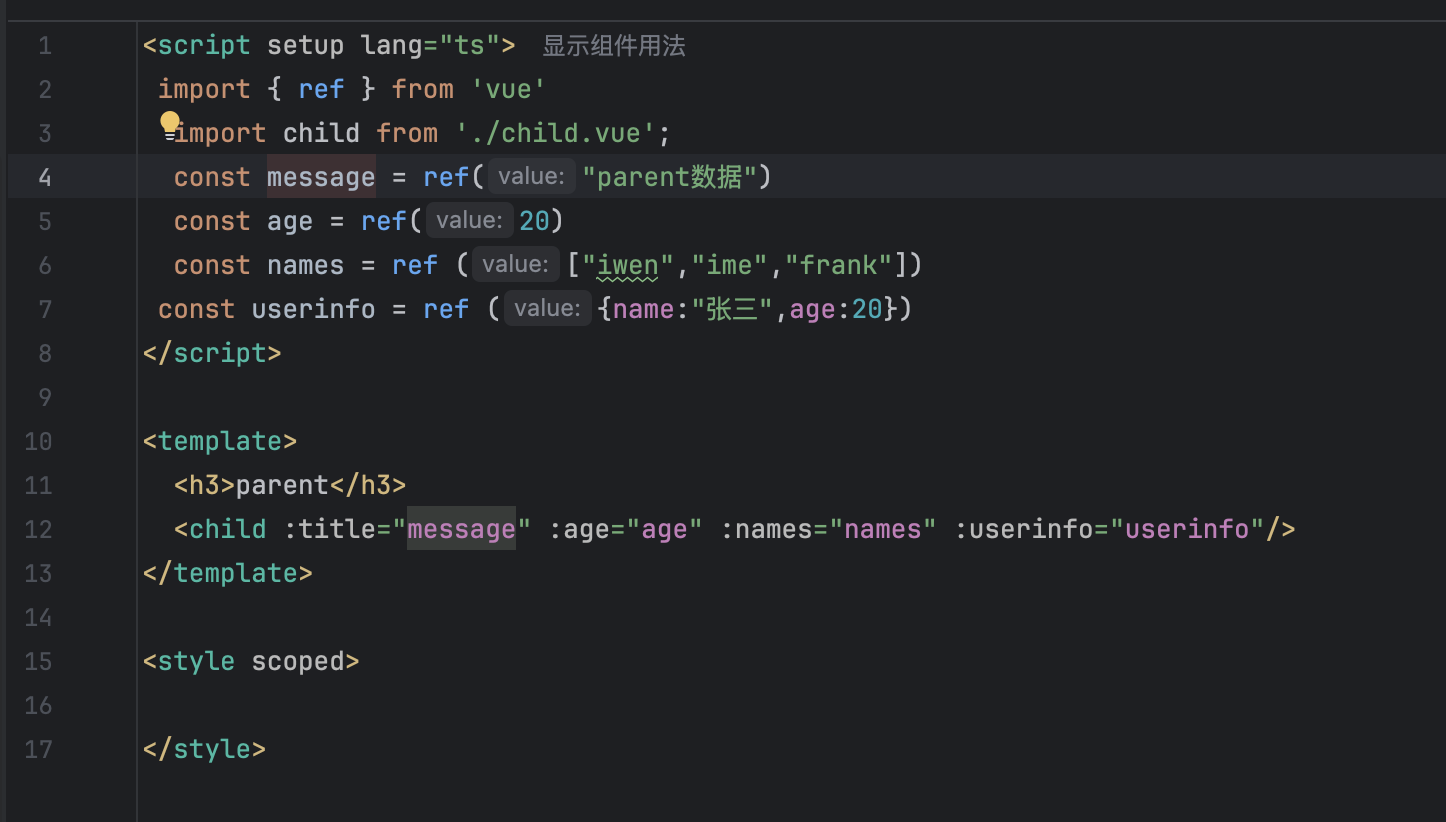Click the names value in :names binding

pos(883,529)
